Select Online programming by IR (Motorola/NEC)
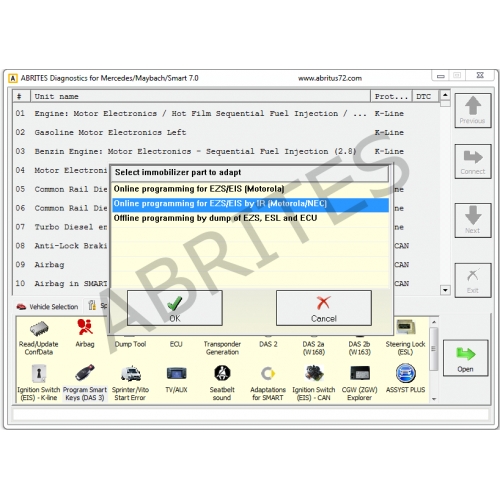Screen dimensions: 500x500 250,204
